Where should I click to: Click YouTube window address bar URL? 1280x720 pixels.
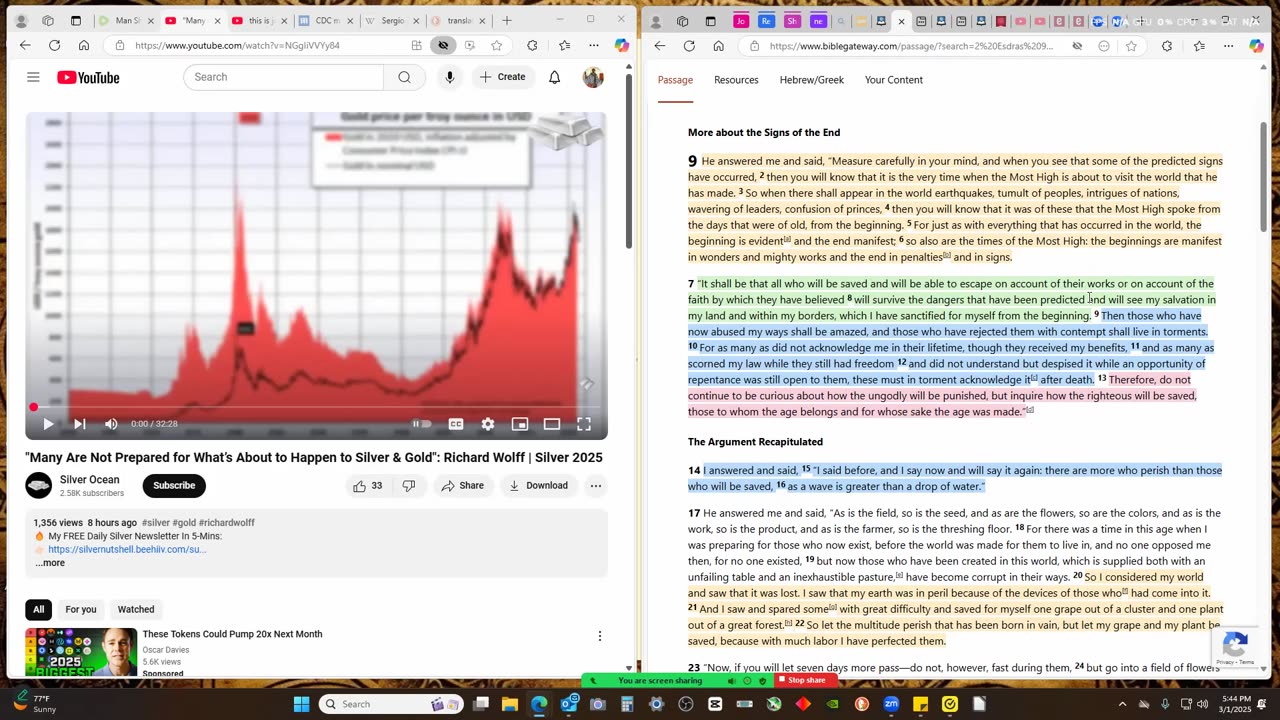click(x=237, y=45)
